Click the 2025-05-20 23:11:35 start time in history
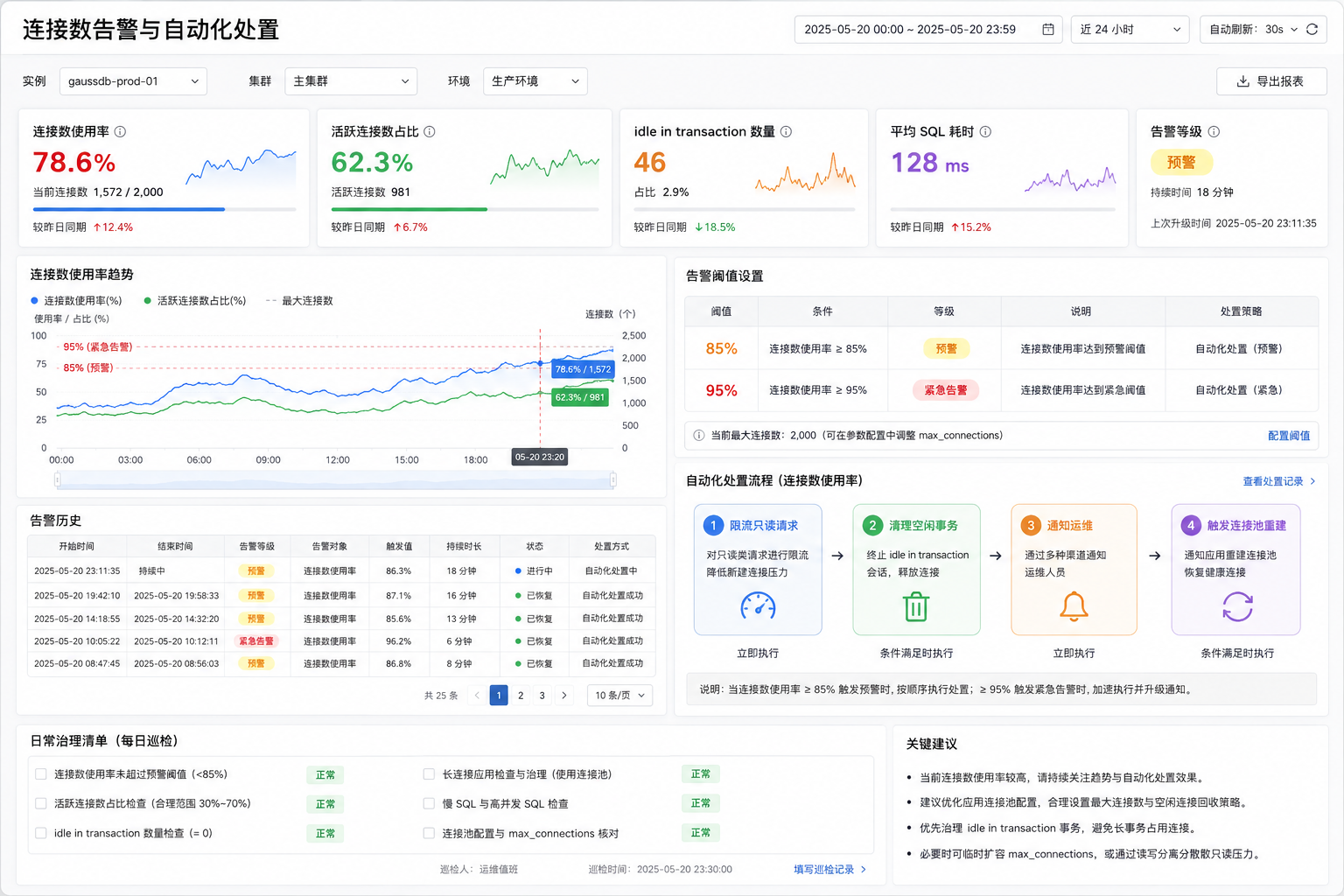This screenshot has width=1344, height=896. 77,571
